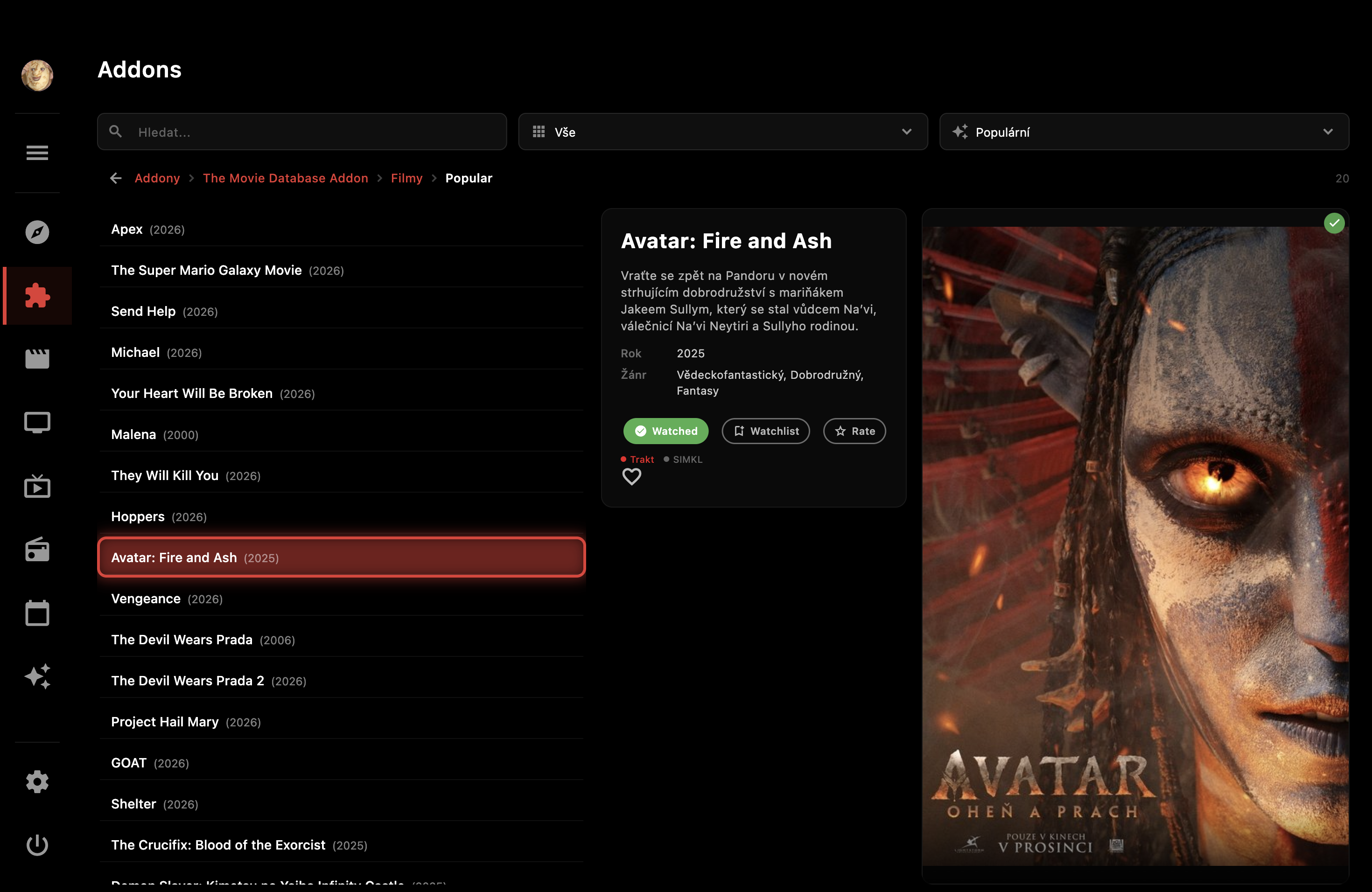Click the grid icon in Vše dropdown

point(539,132)
